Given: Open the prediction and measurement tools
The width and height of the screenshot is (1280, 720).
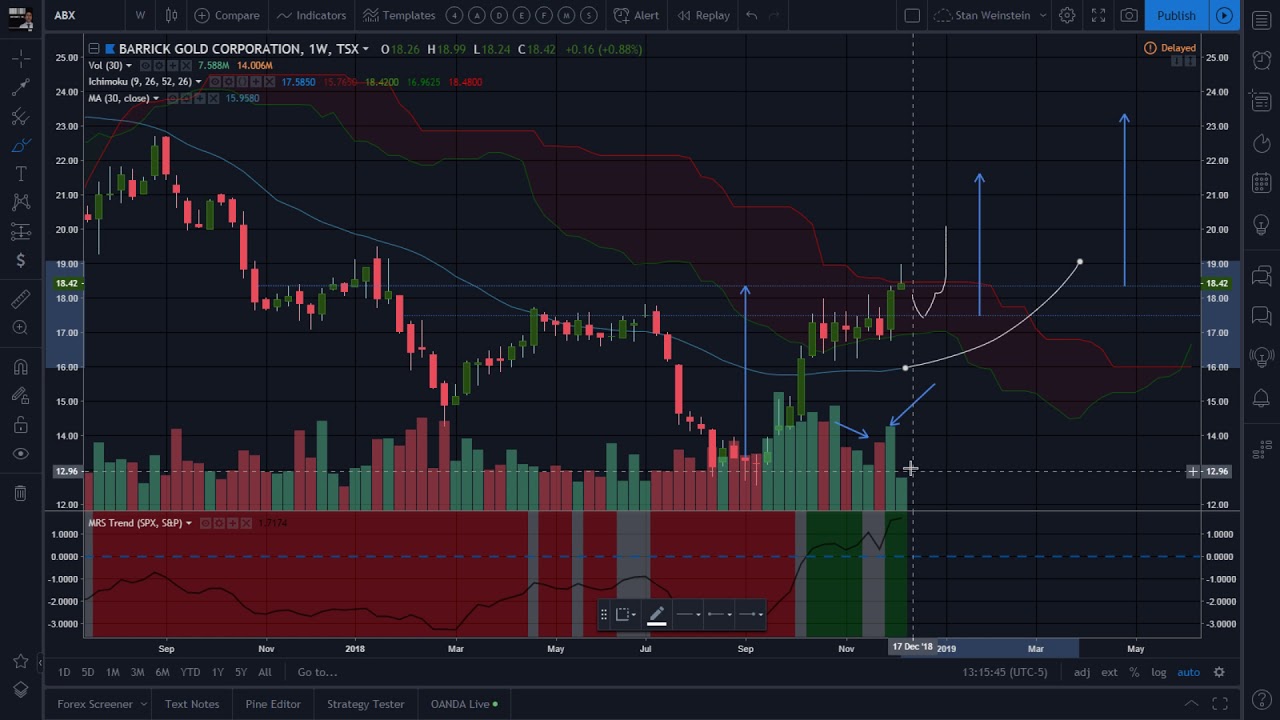Looking at the screenshot, I should tap(20, 231).
